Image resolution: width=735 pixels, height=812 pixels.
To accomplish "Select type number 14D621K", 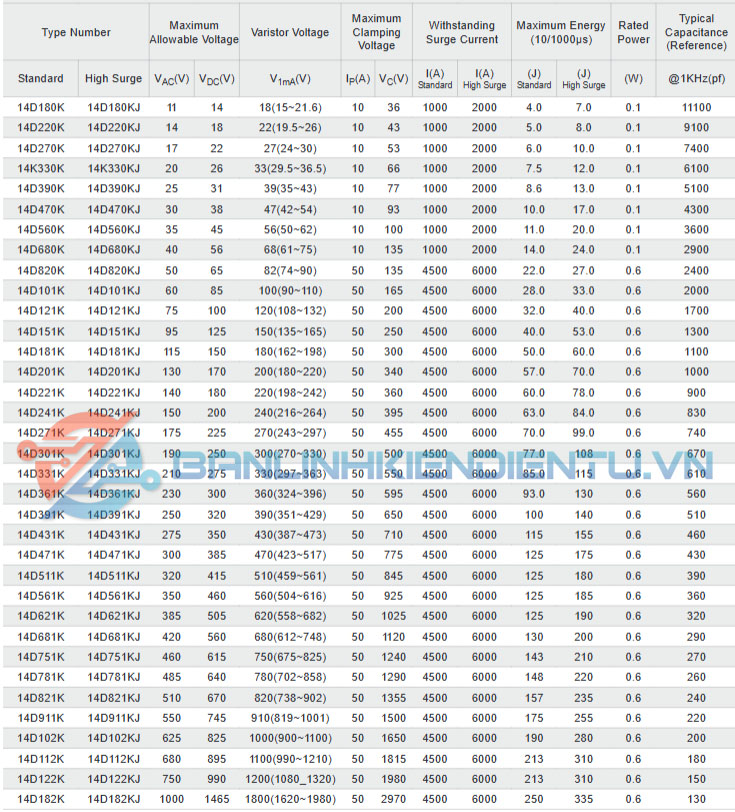I will click(41, 616).
